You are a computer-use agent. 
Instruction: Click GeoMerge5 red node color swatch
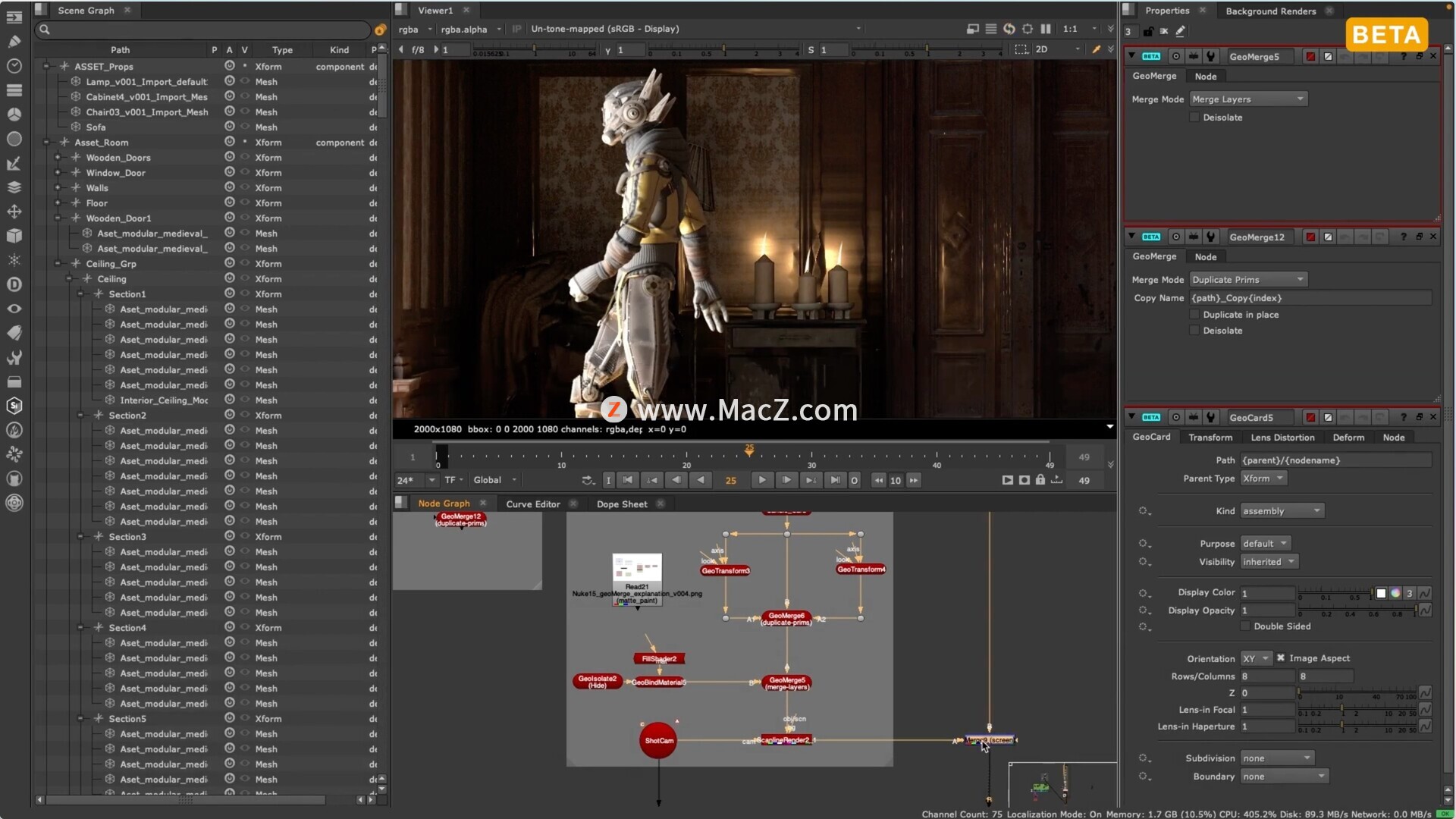point(1310,56)
